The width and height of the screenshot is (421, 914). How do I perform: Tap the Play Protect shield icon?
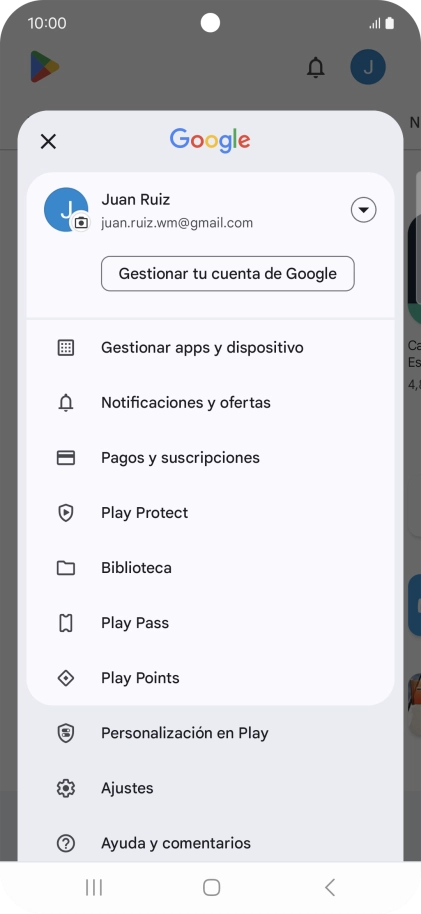click(x=66, y=513)
